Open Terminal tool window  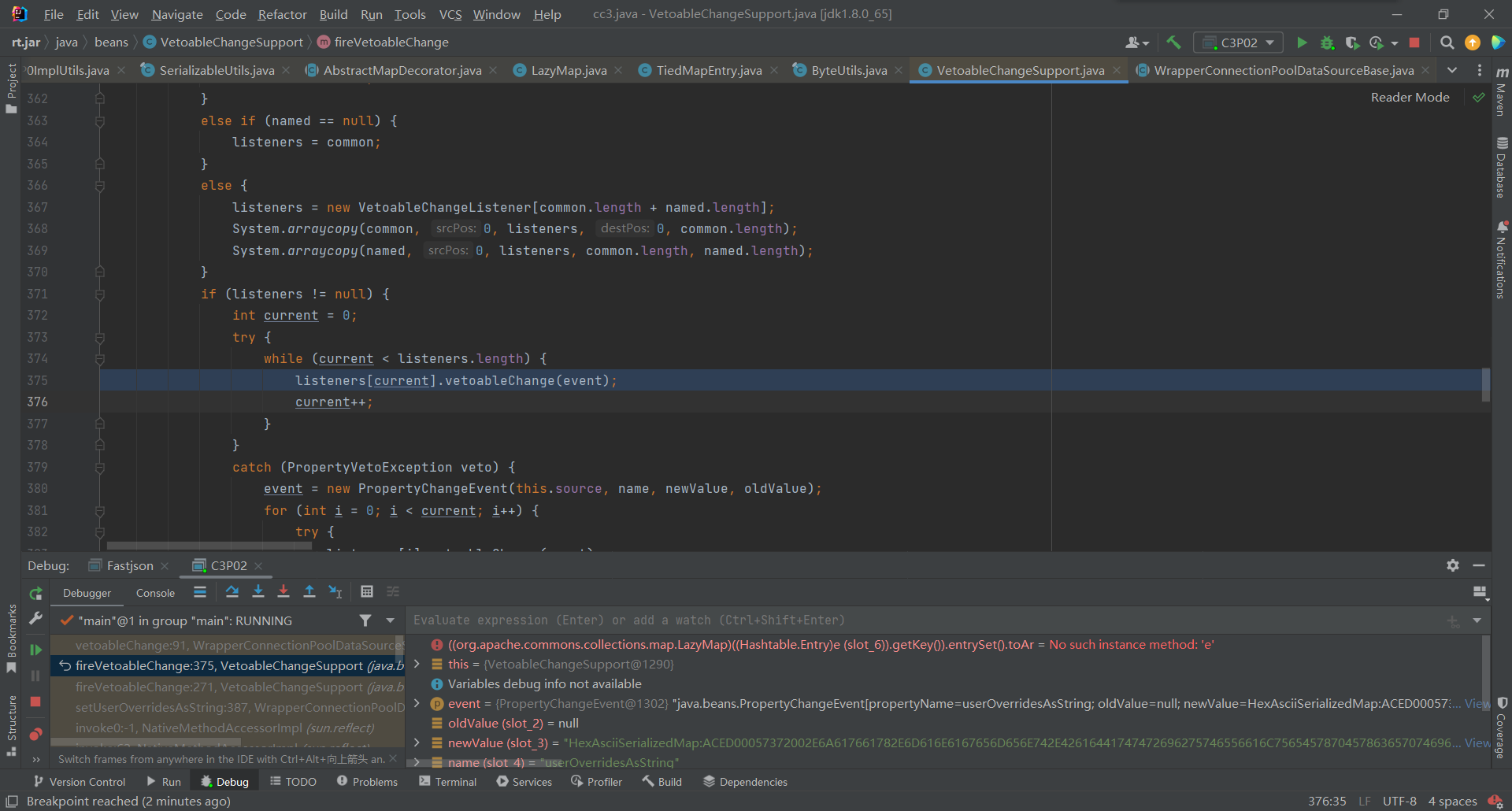pyautogui.click(x=448, y=782)
